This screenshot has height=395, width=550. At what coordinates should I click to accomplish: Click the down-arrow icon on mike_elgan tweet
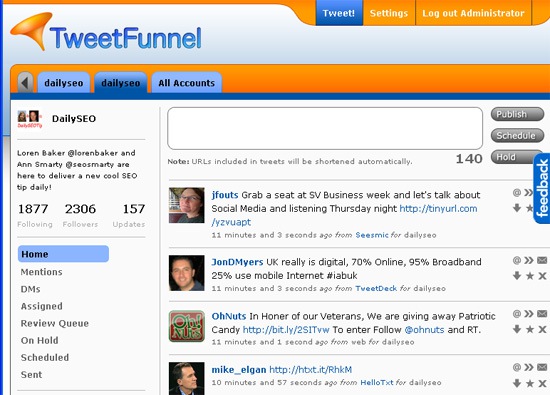(517, 383)
